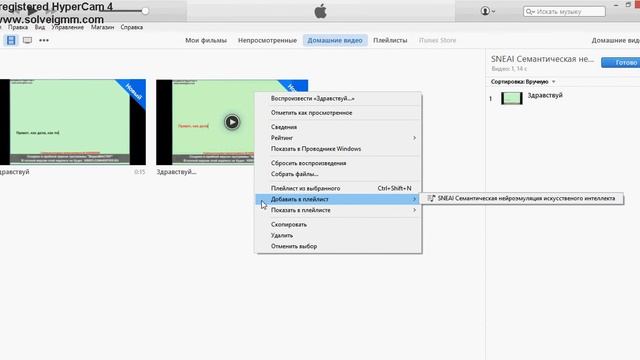This screenshot has width=640, height=360.
Task: Open the 'Вид' menu
Action: click(40, 27)
